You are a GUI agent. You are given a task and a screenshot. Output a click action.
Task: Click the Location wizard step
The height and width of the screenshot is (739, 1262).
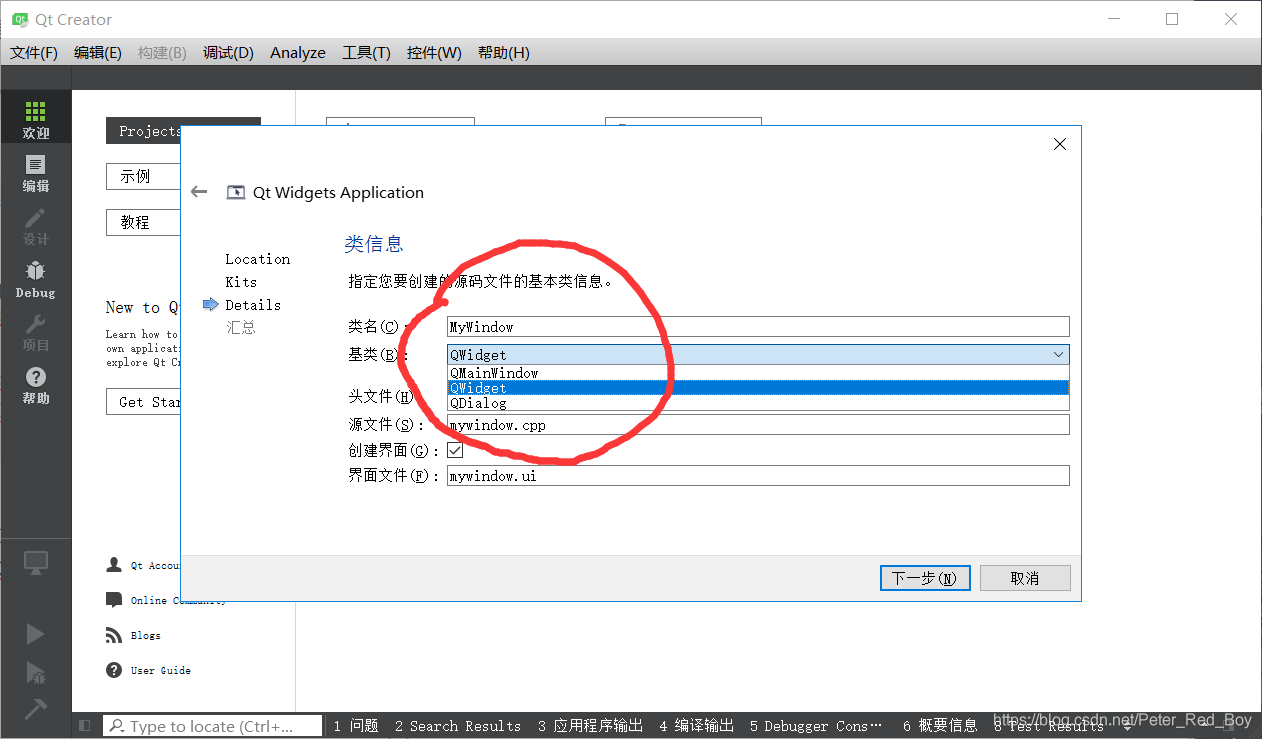(x=257, y=259)
